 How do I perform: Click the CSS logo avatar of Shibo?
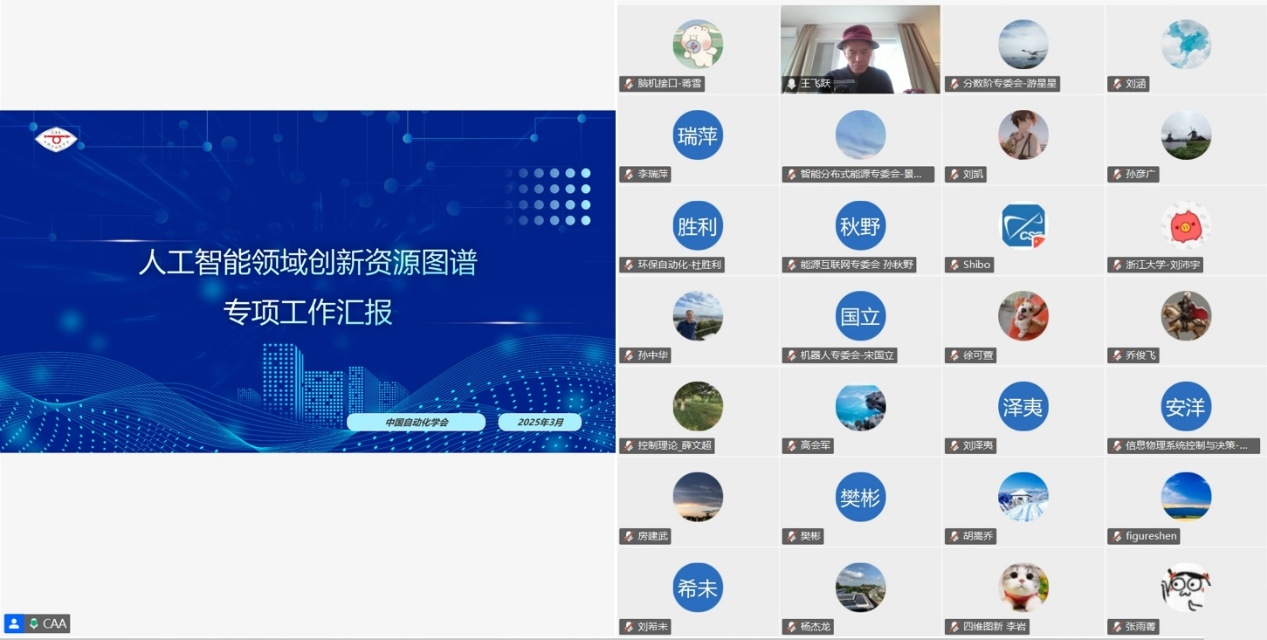[1023, 226]
